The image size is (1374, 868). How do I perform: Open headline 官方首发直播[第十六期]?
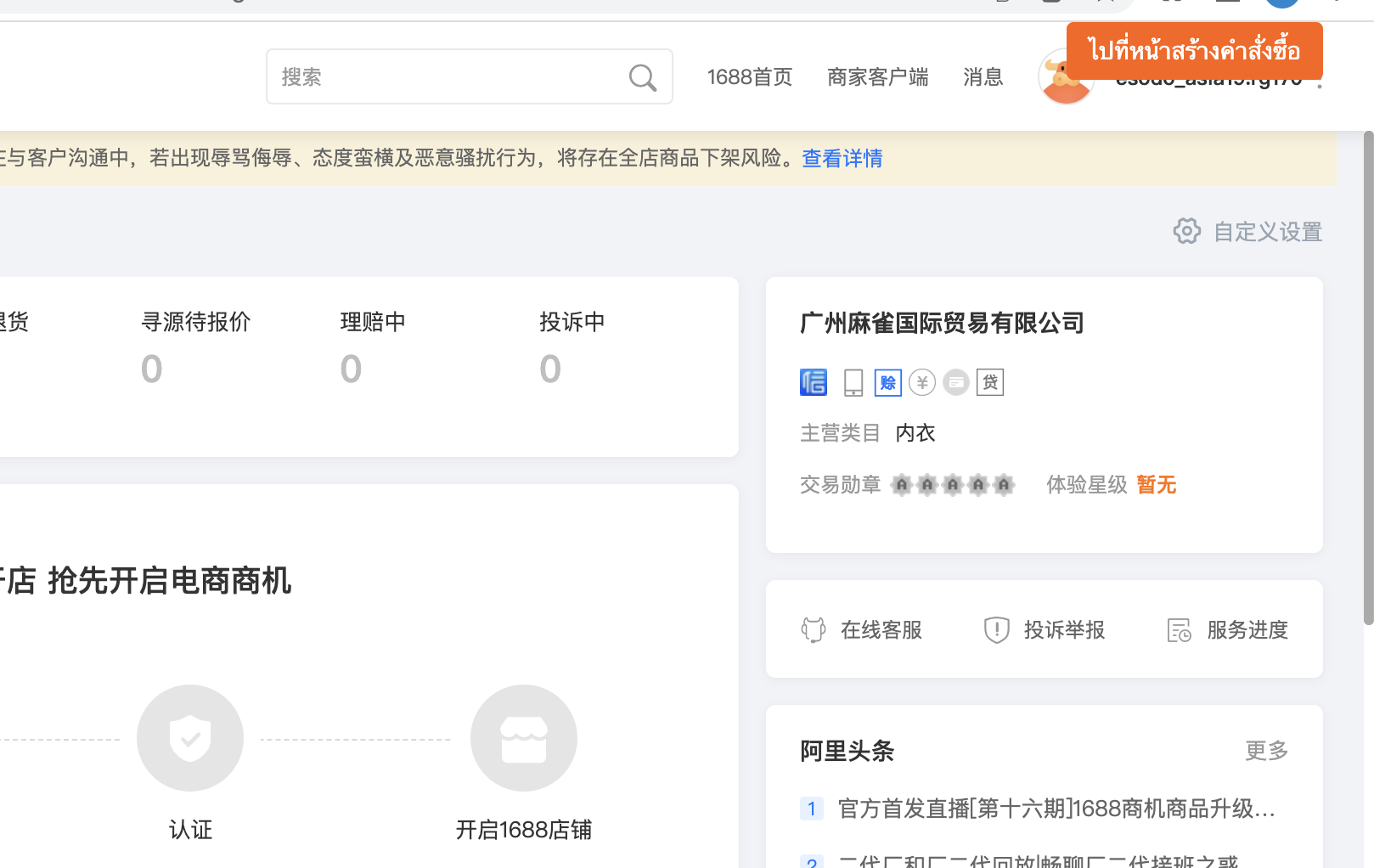point(1056,809)
